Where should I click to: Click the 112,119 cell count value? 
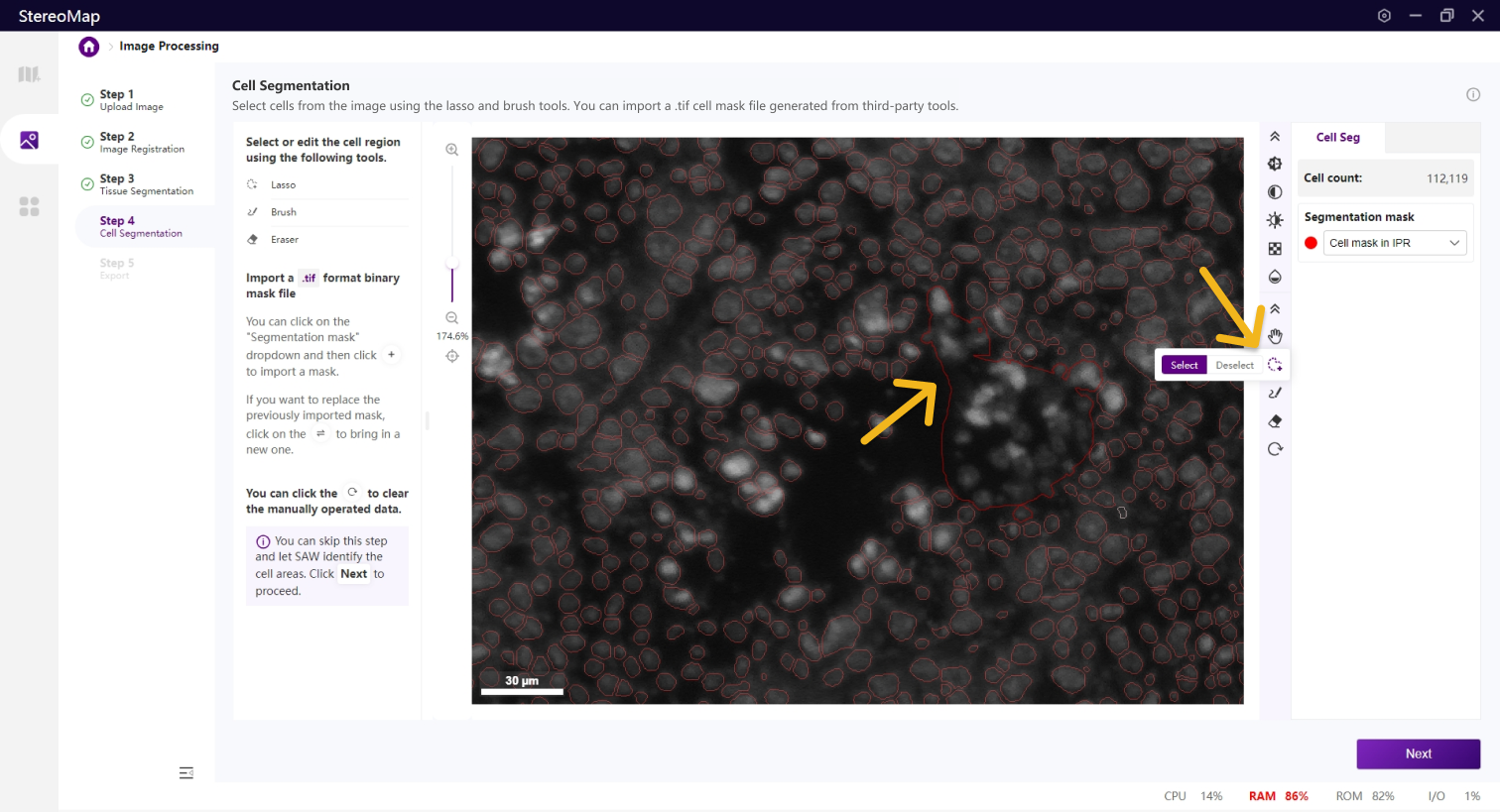[1446, 178]
